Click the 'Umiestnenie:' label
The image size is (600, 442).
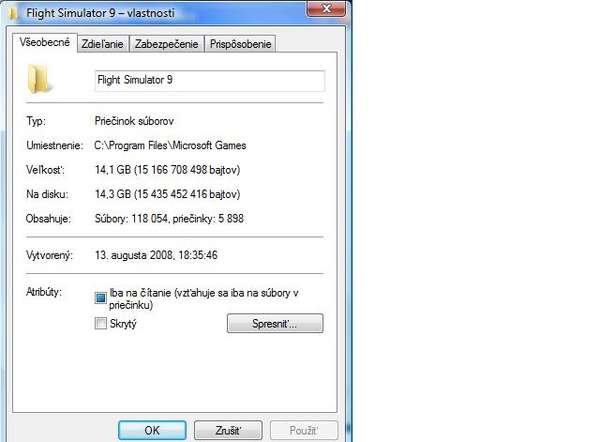click(55, 145)
